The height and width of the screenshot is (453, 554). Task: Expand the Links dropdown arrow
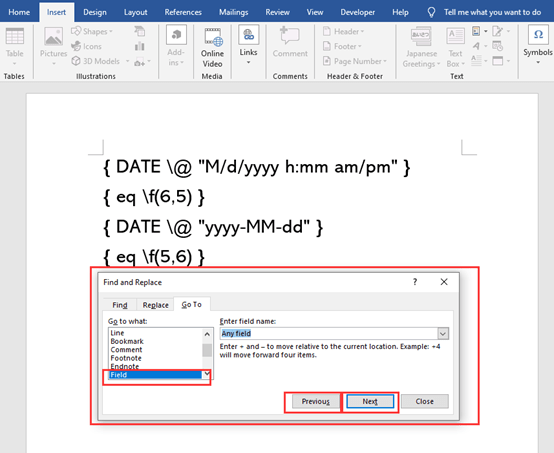click(x=248, y=63)
